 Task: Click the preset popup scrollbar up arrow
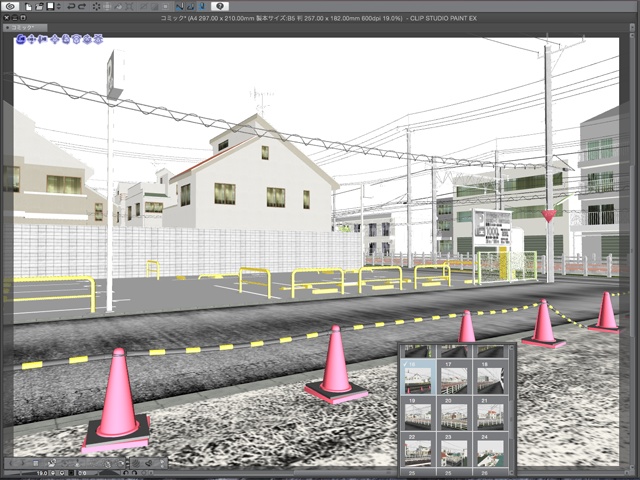pos(511,348)
